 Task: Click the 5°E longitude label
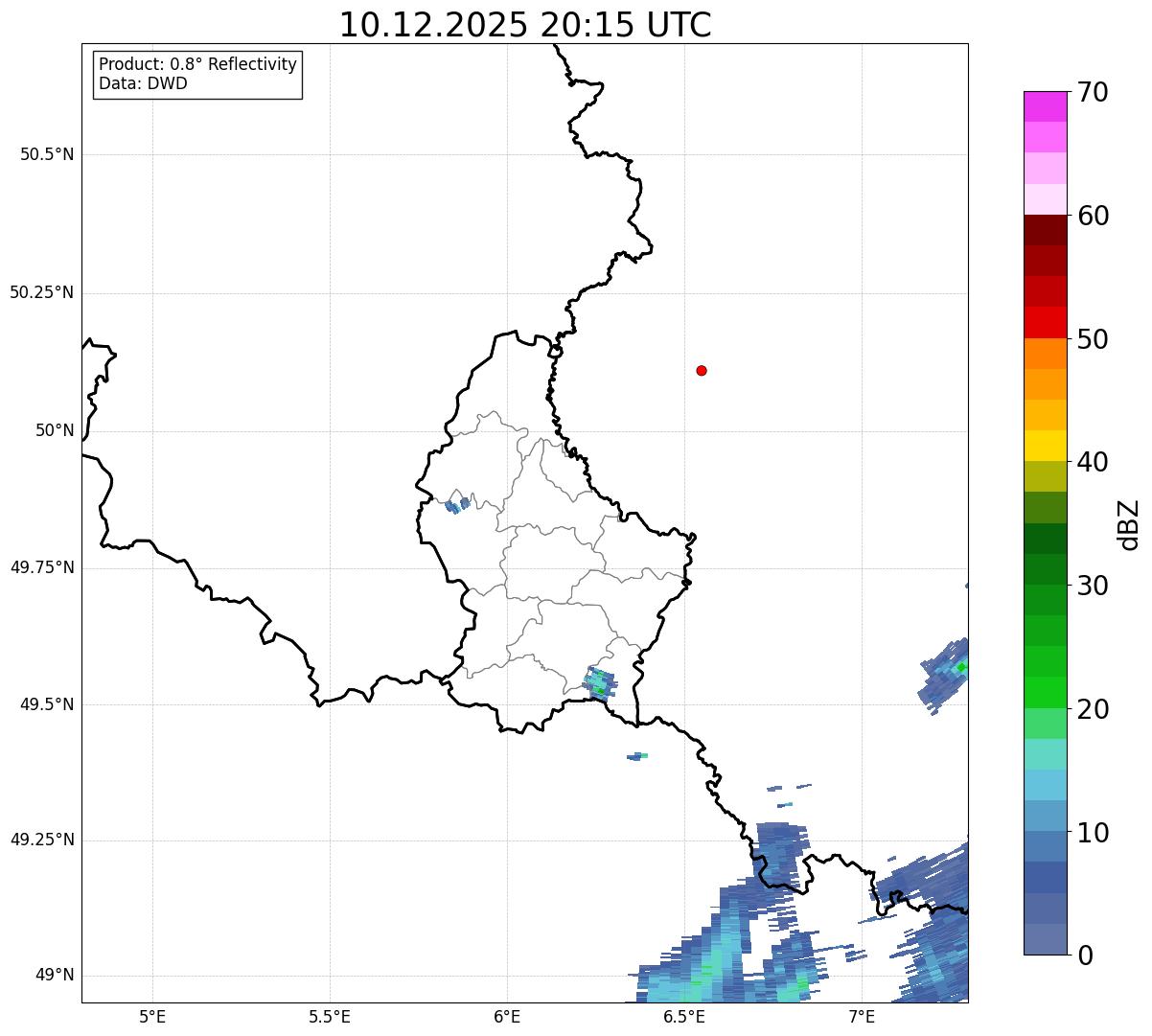click(152, 1016)
